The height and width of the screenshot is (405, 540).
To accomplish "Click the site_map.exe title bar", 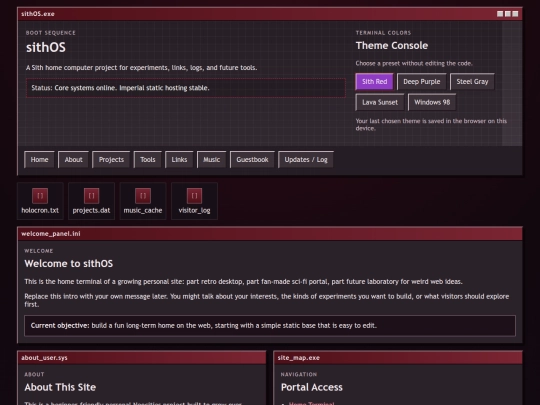I will coord(398,358).
